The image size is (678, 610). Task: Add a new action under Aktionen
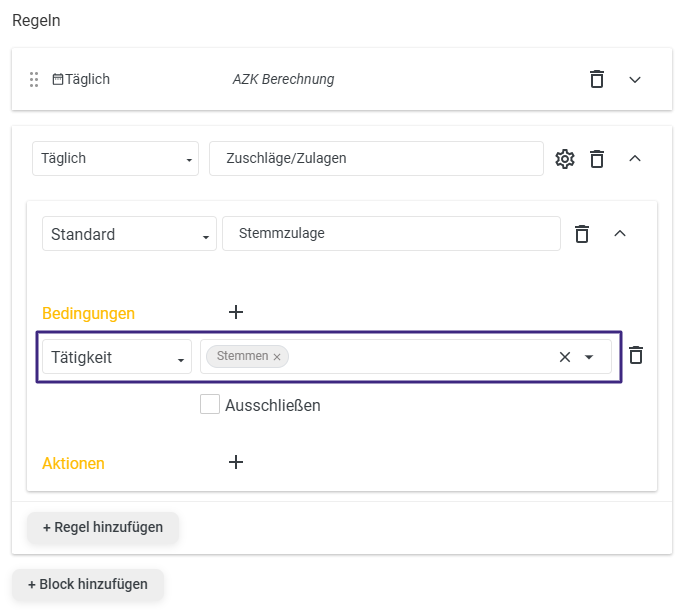pos(236,462)
